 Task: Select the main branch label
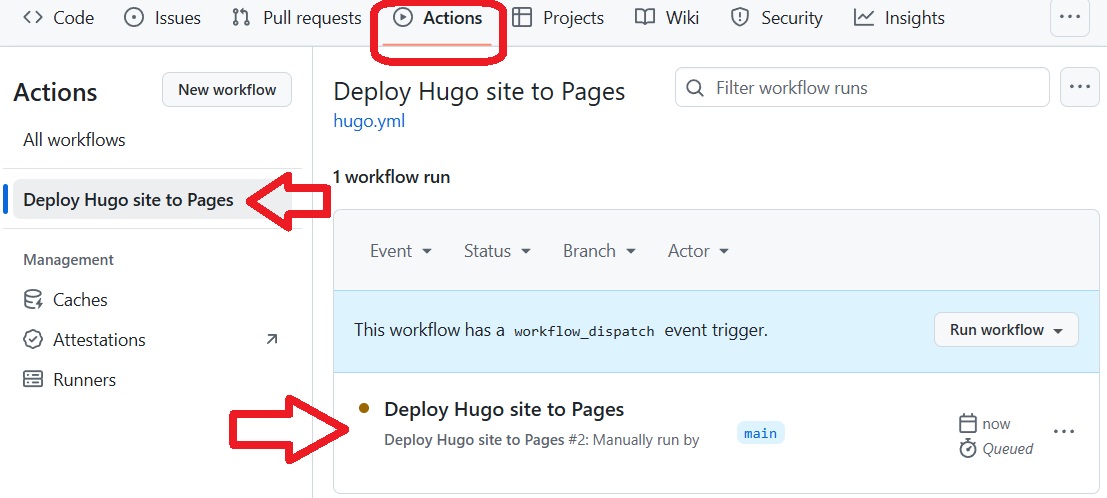click(761, 432)
